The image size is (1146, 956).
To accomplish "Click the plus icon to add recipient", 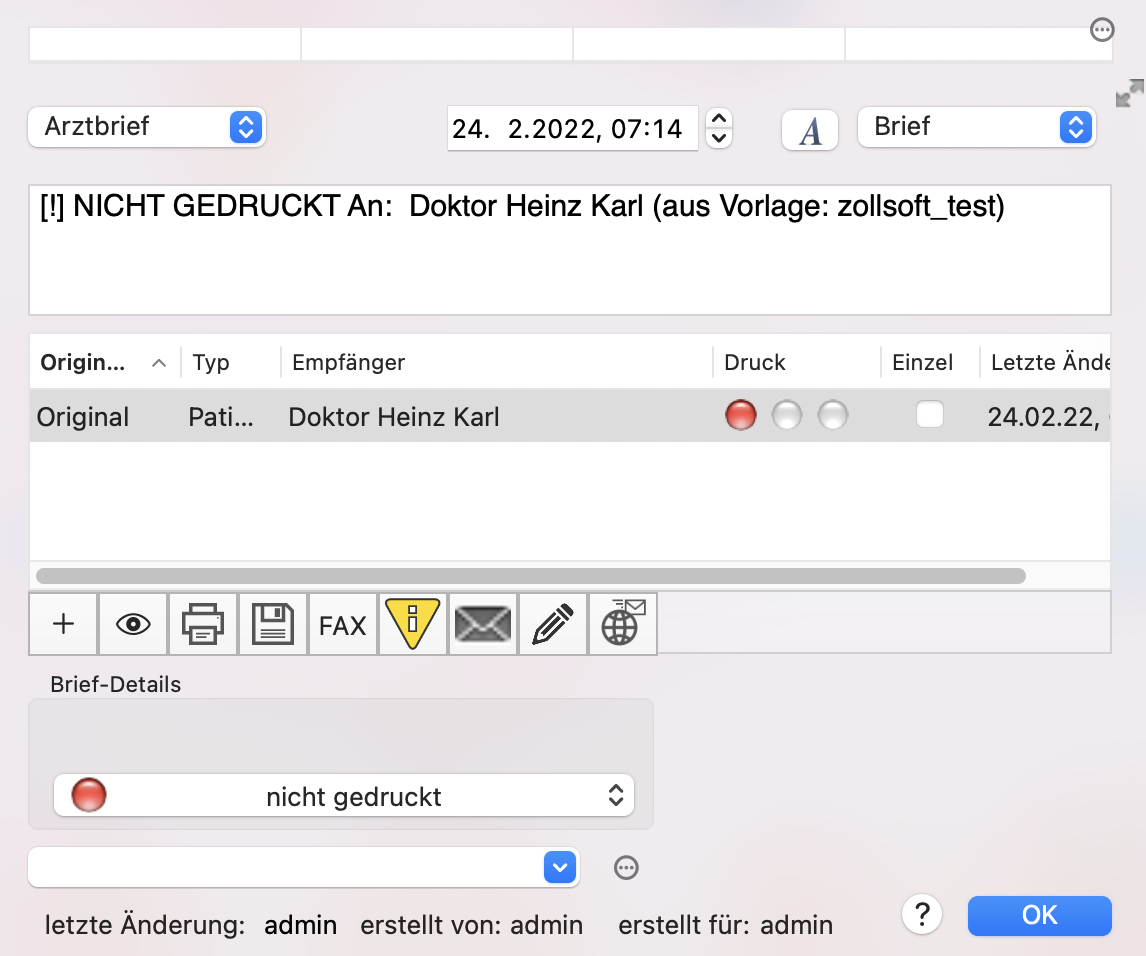I will (64, 624).
